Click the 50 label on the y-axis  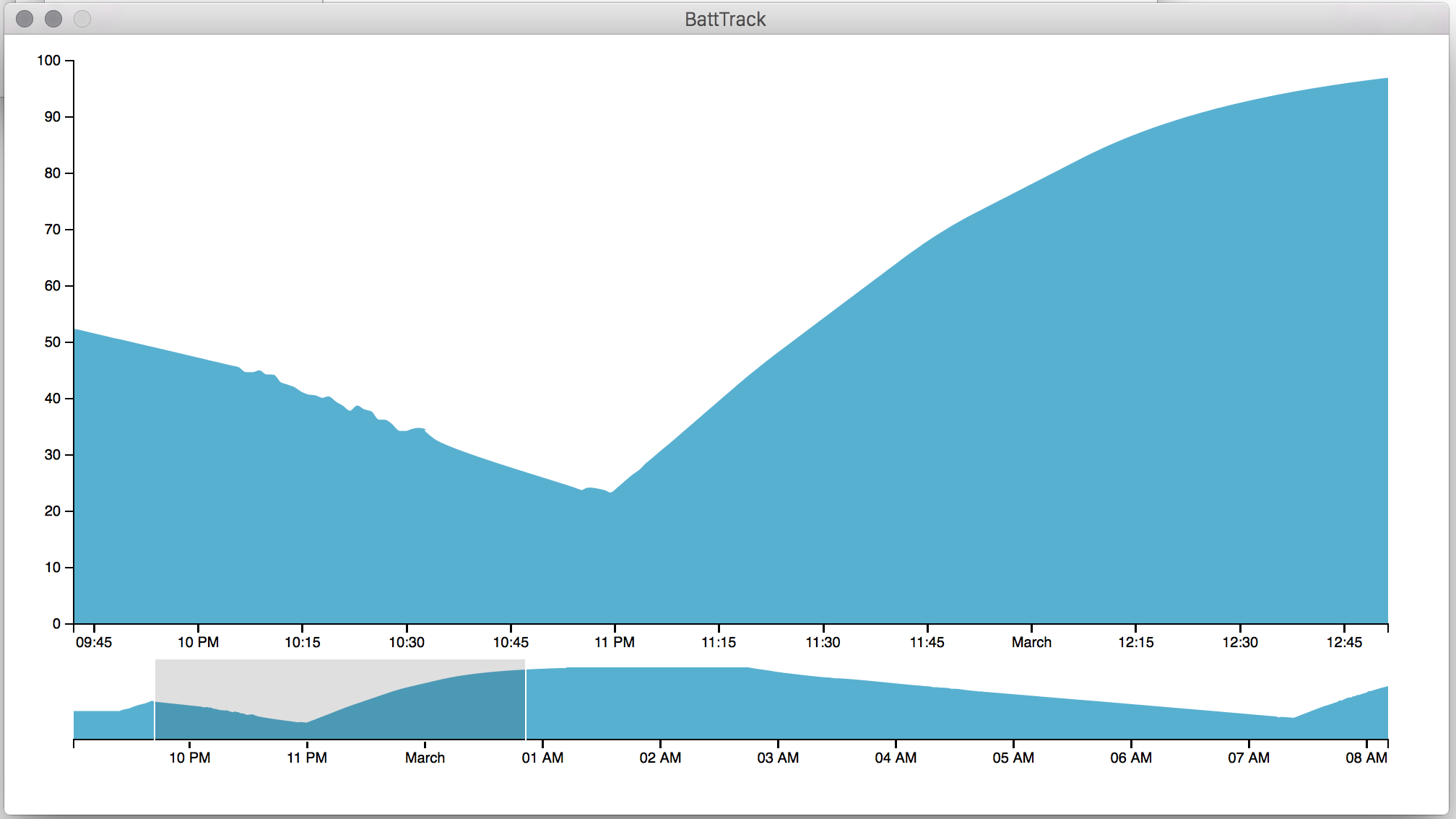(x=52, y=342)
